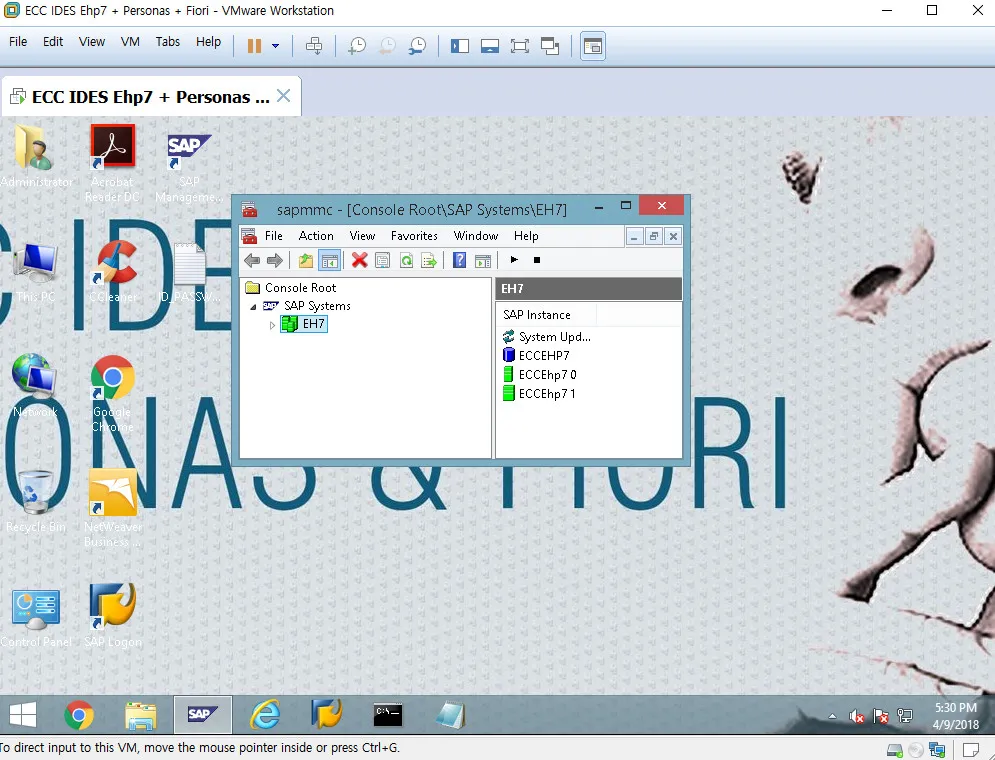Toggle the VMware thumbnail bar

click(x=490, y=46)
